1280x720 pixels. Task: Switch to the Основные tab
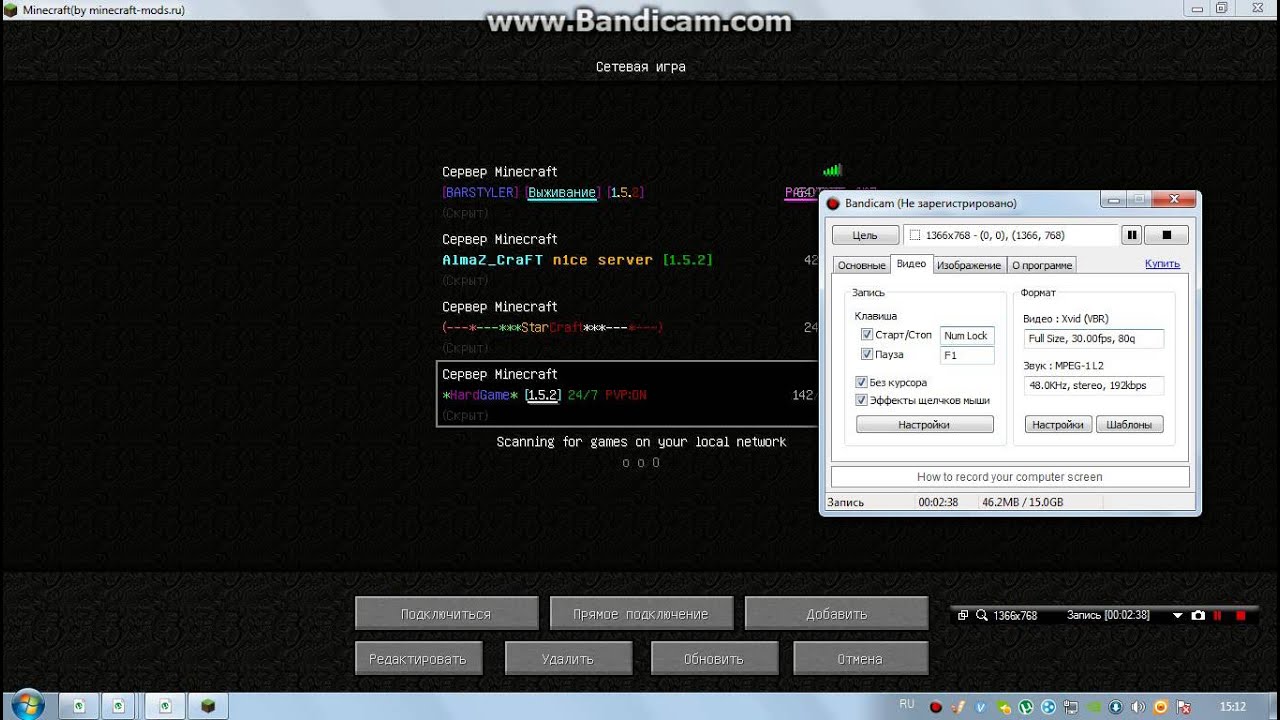[x=861, y=265]
